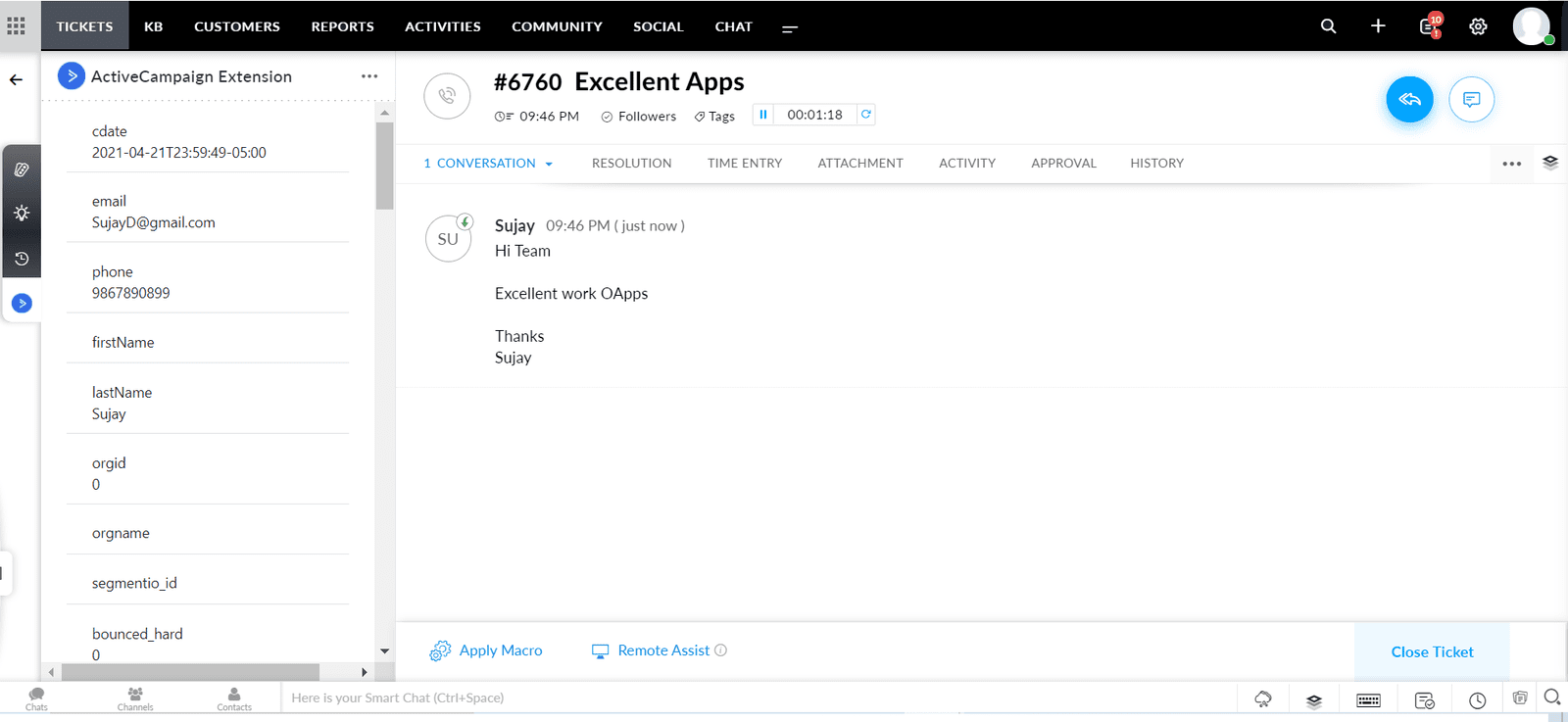Viewport: 1568px width, 722px height.
Task: Open the Reports menu
Action: click(x=343, y=26)
